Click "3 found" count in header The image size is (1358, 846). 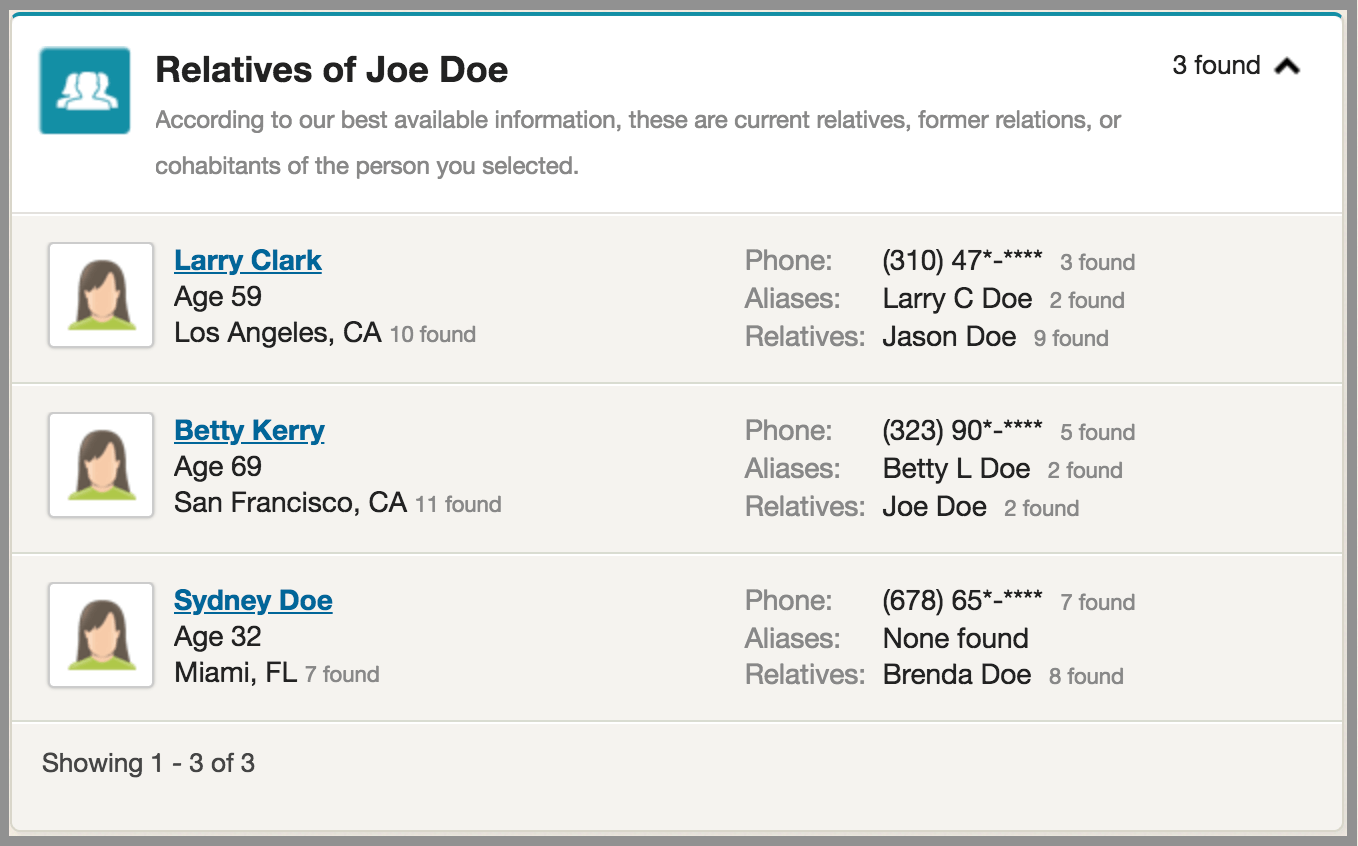[1216, 66]
